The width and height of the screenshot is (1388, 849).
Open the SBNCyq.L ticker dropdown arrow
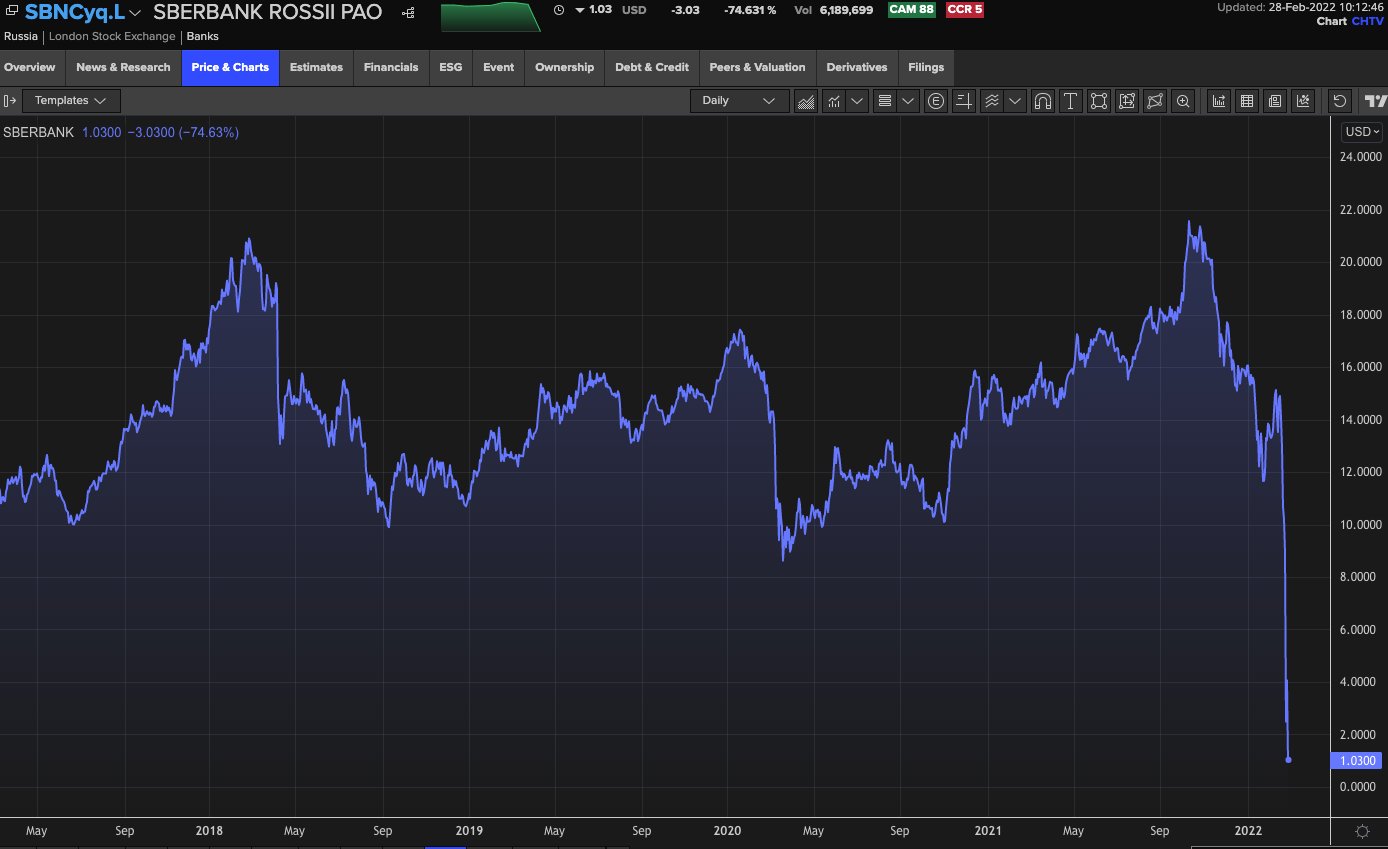(x=135, y=13)
